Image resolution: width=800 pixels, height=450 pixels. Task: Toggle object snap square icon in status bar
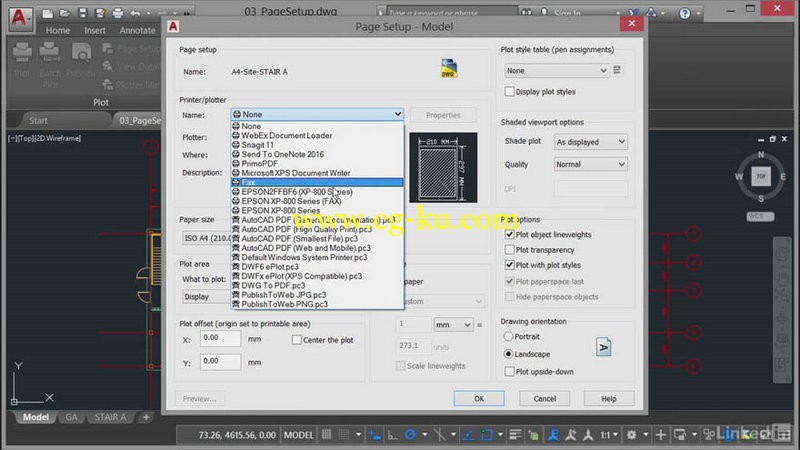(x=487, y=435)
